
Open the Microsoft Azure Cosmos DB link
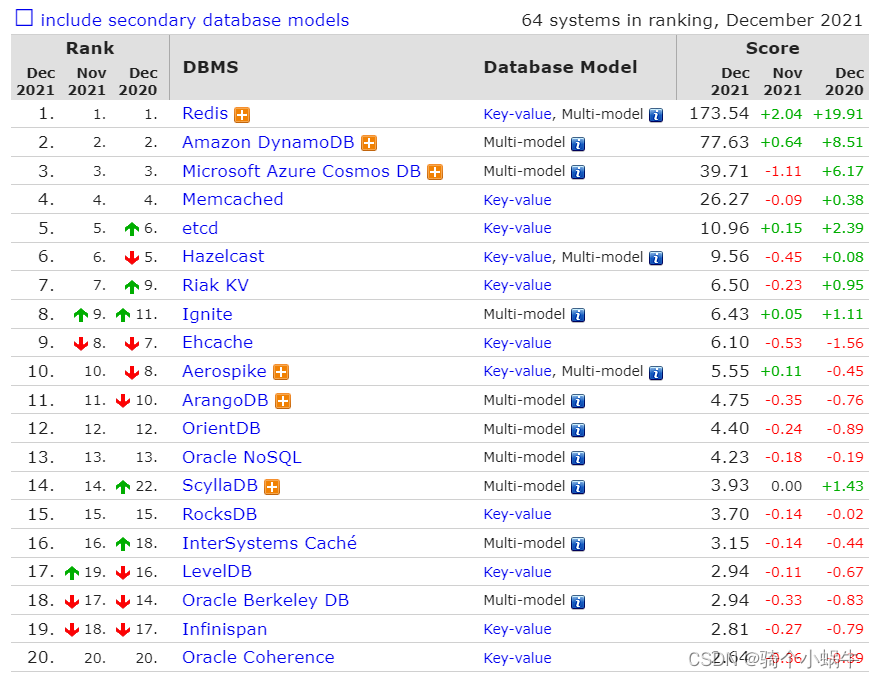301,171
